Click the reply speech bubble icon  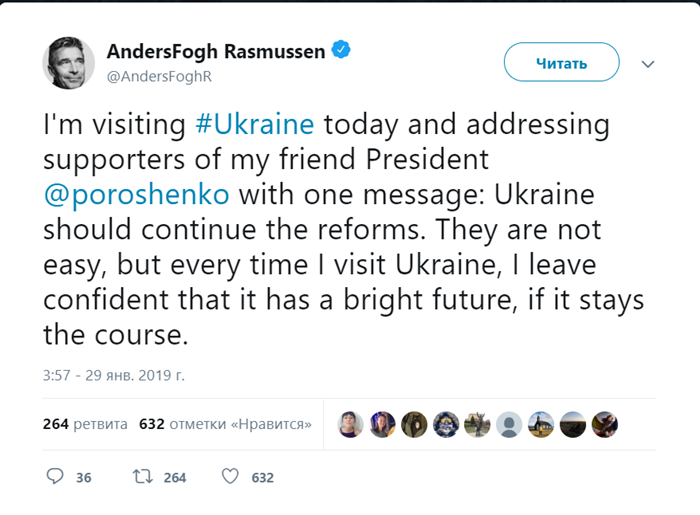coord(55,477)
